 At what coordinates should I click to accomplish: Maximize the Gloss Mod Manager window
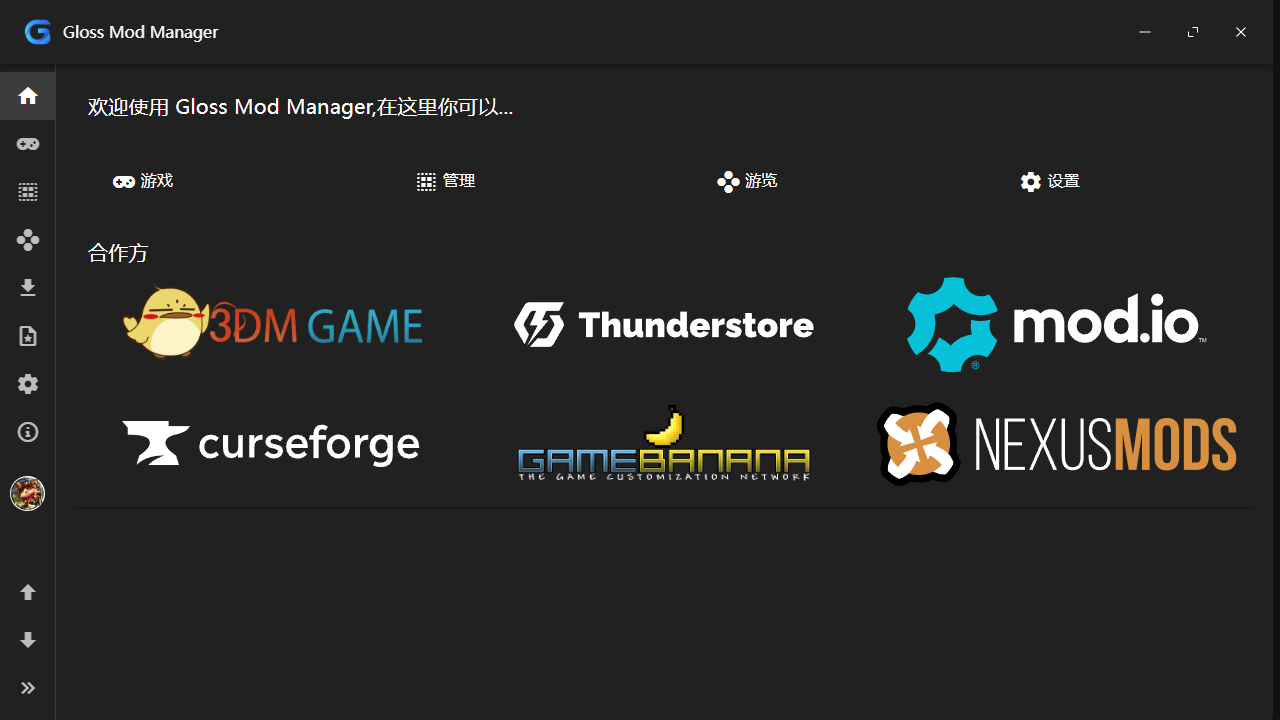click(x=1193, y=32)
